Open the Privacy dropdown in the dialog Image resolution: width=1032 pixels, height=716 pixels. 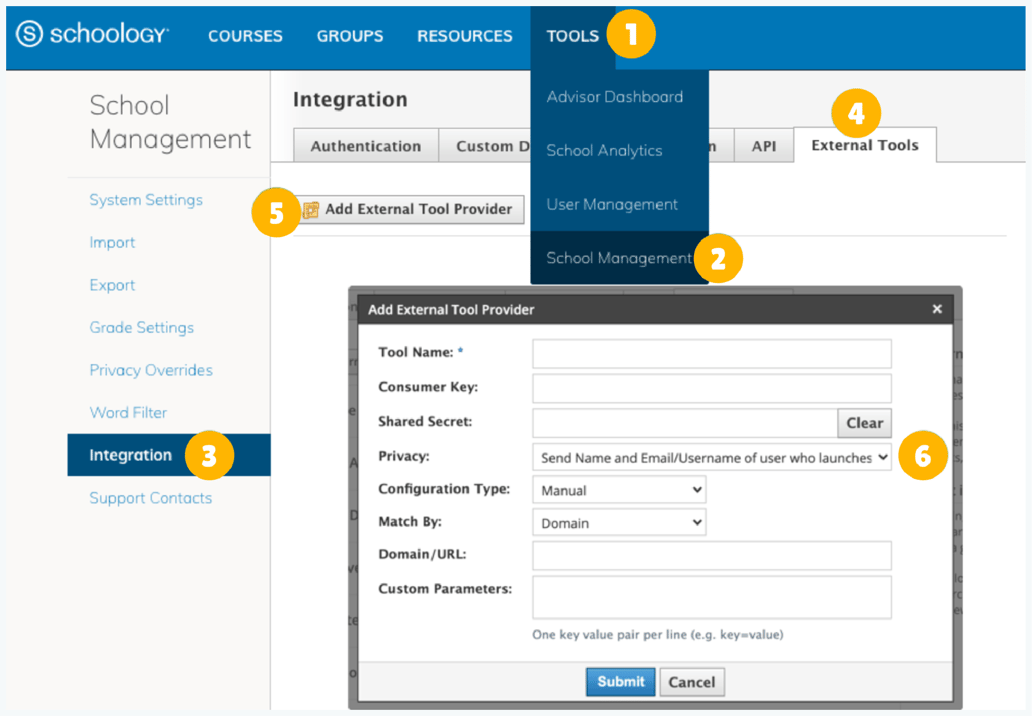point(711,457)
